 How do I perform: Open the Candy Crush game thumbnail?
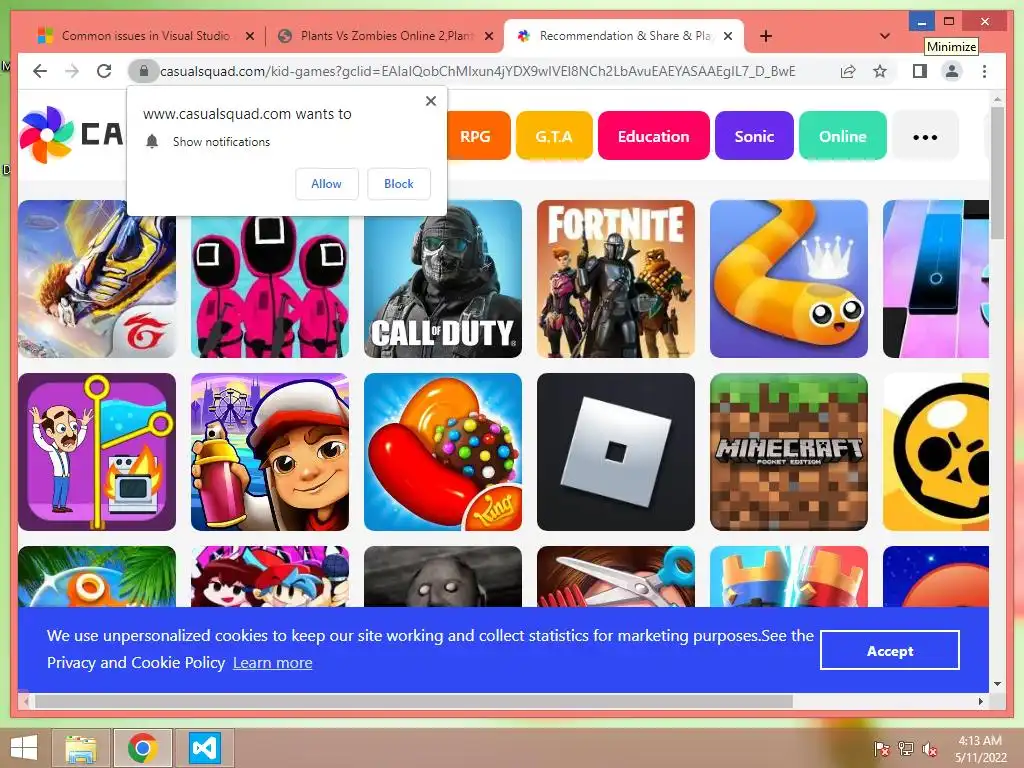pos(443,452)
